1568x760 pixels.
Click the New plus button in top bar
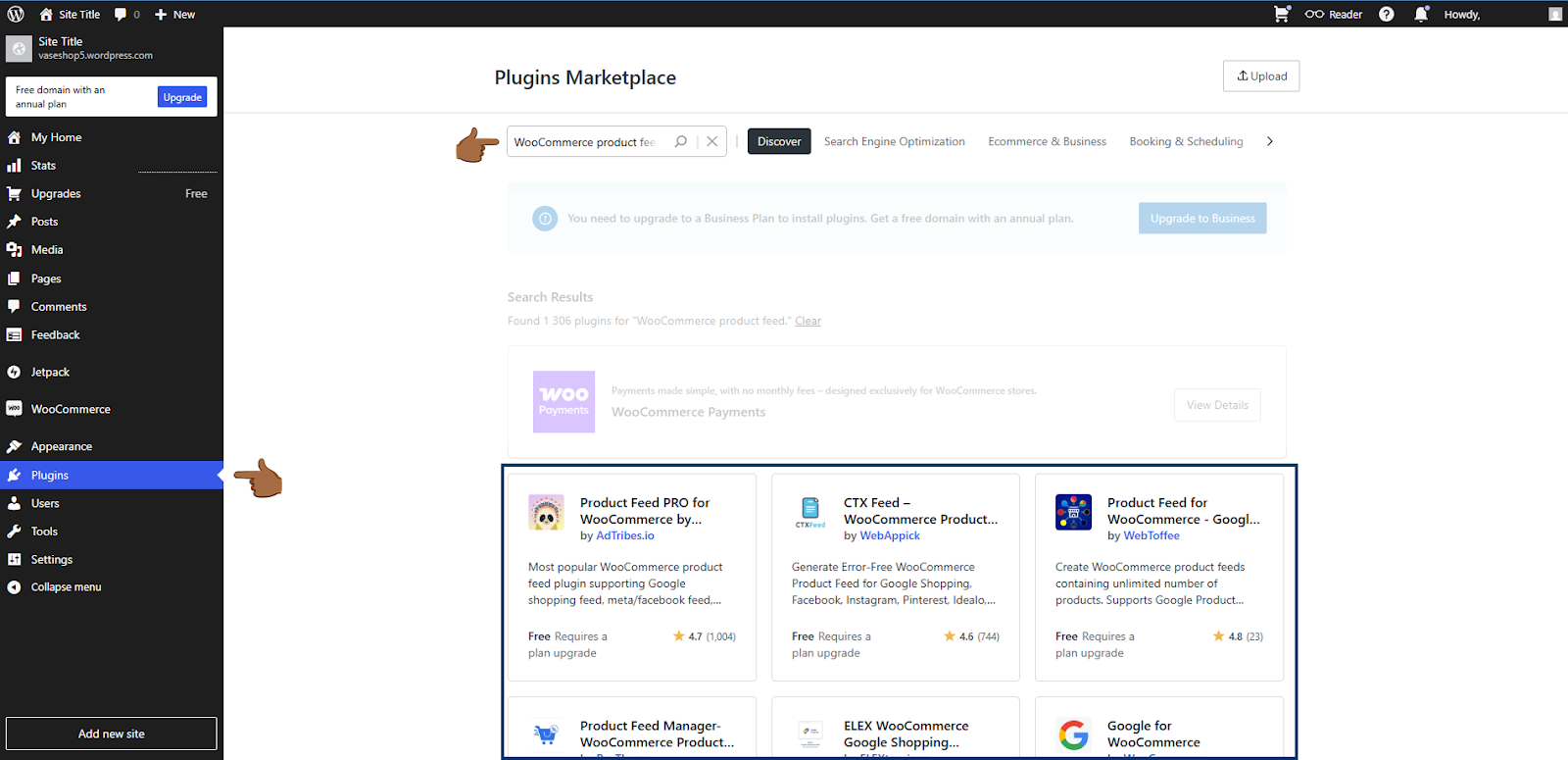click(174, 14)
